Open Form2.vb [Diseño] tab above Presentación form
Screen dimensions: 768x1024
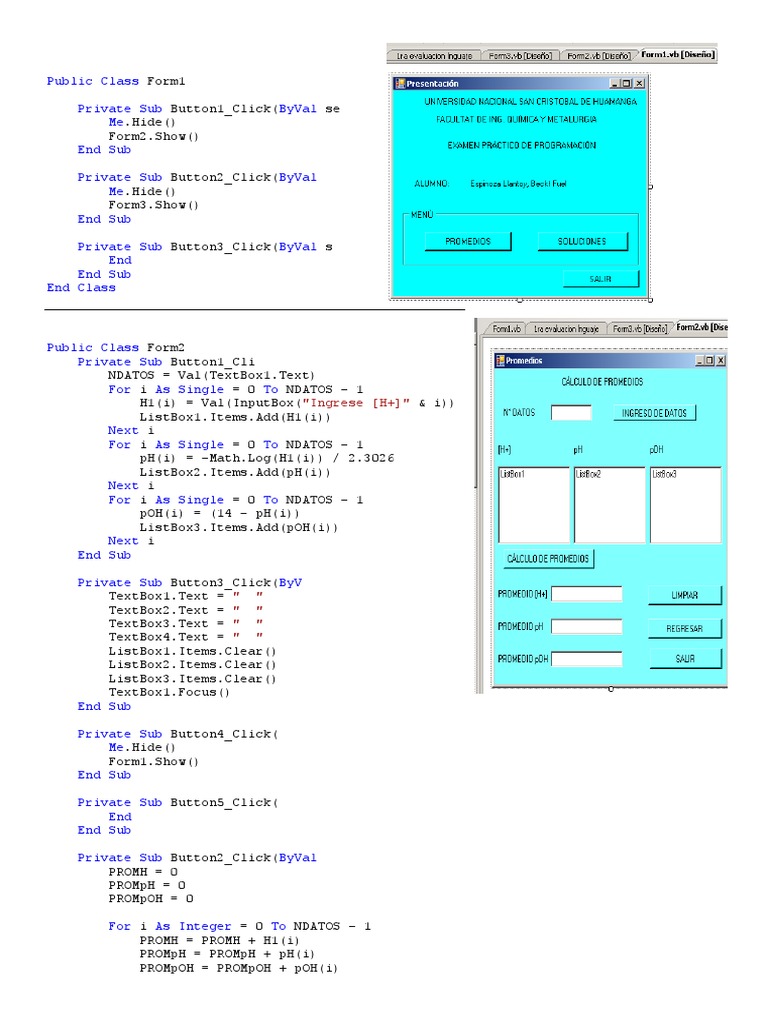point(598,56)
